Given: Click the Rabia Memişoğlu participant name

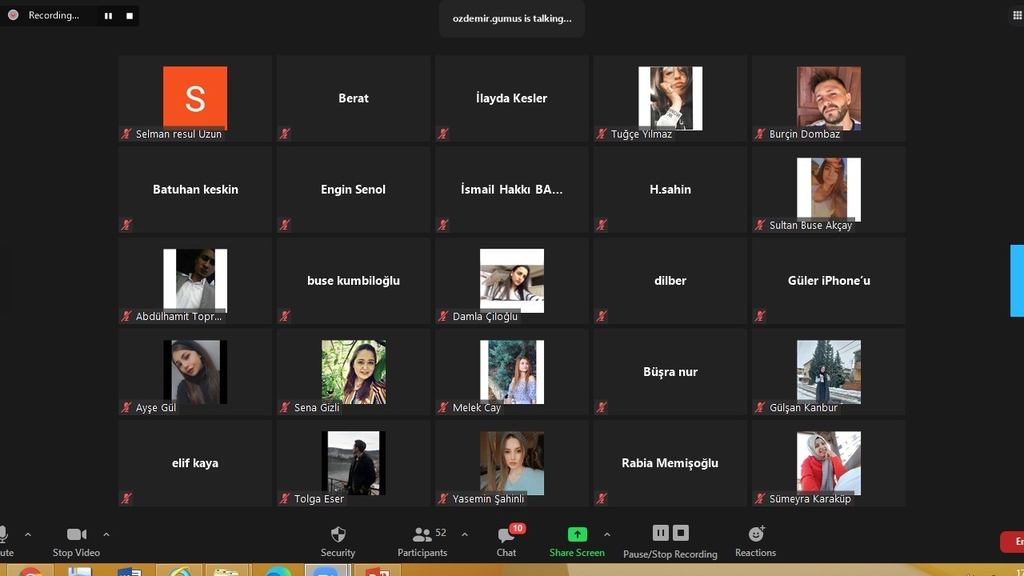Looking at the screenshot, I should [670, 463].
